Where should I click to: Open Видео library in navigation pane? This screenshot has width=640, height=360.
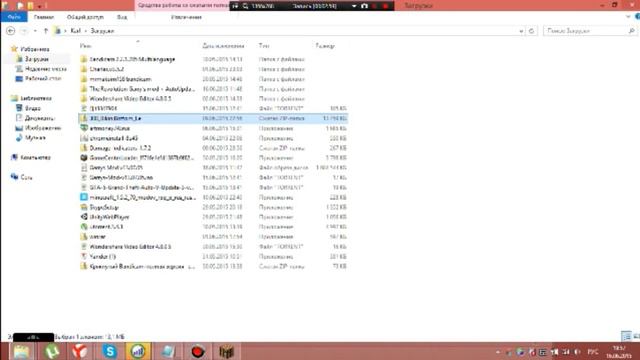point(33,108)
